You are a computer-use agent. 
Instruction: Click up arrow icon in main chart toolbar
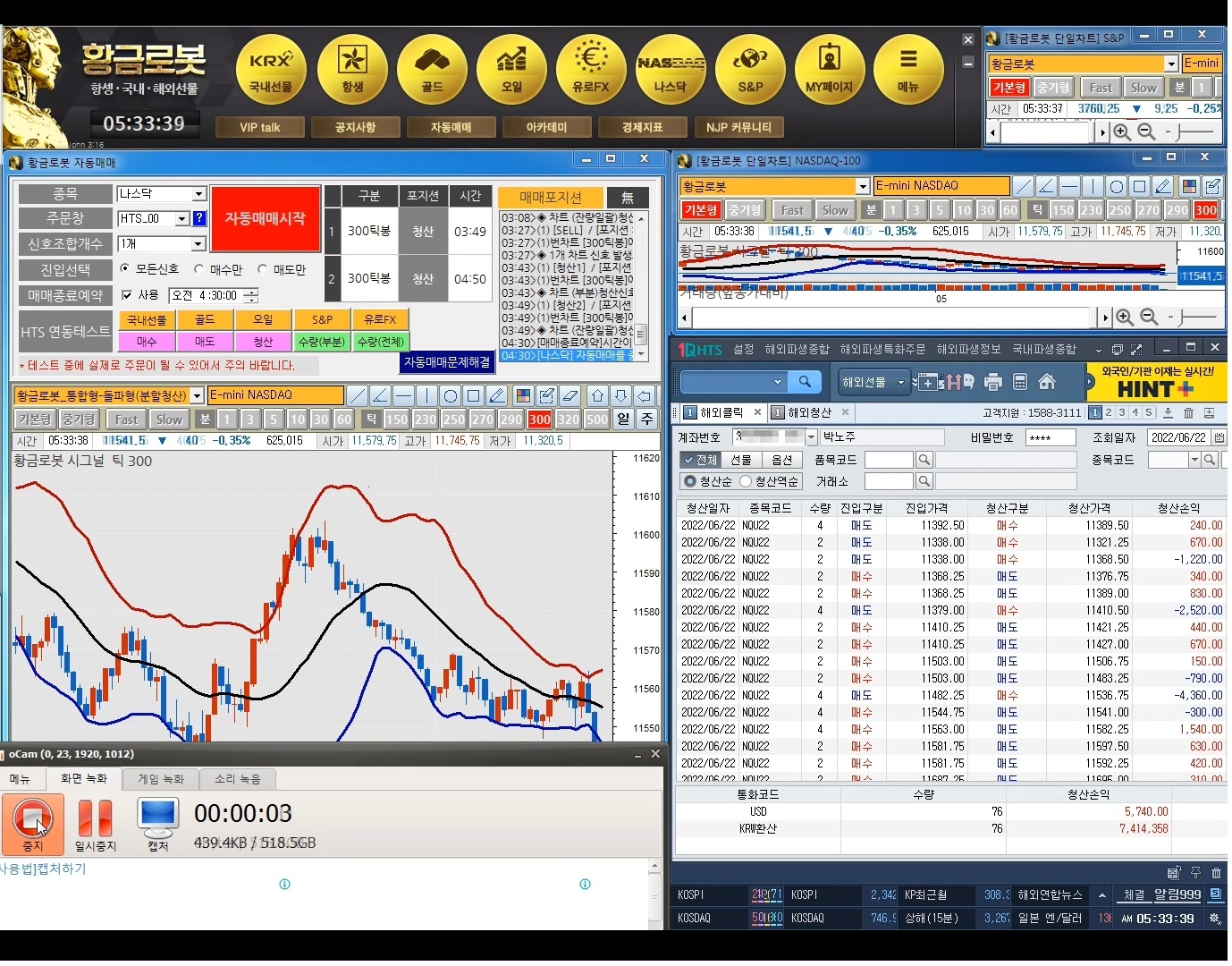coord(597,395)
